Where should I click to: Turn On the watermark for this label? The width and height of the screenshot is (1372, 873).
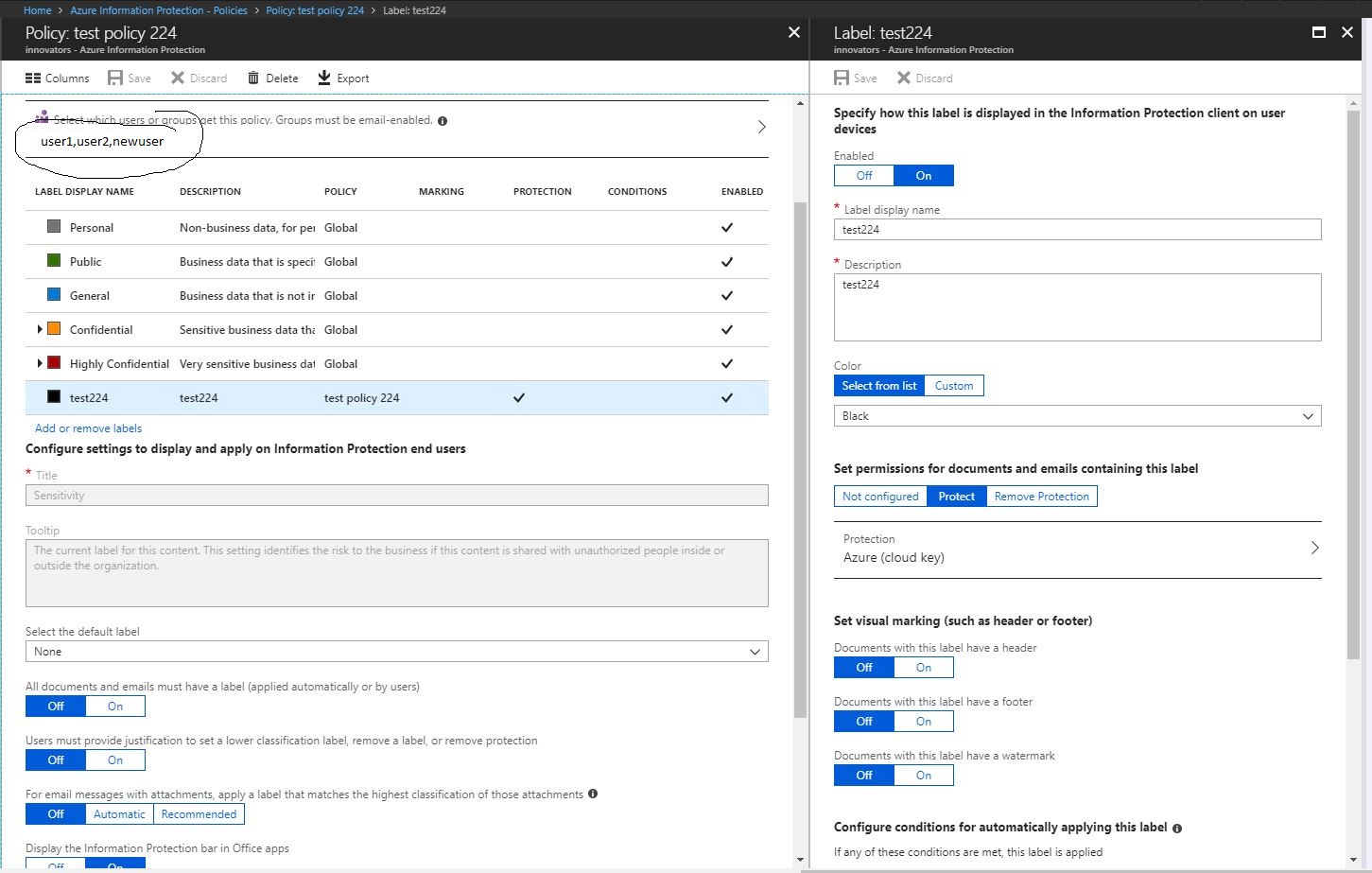point(924,776)
